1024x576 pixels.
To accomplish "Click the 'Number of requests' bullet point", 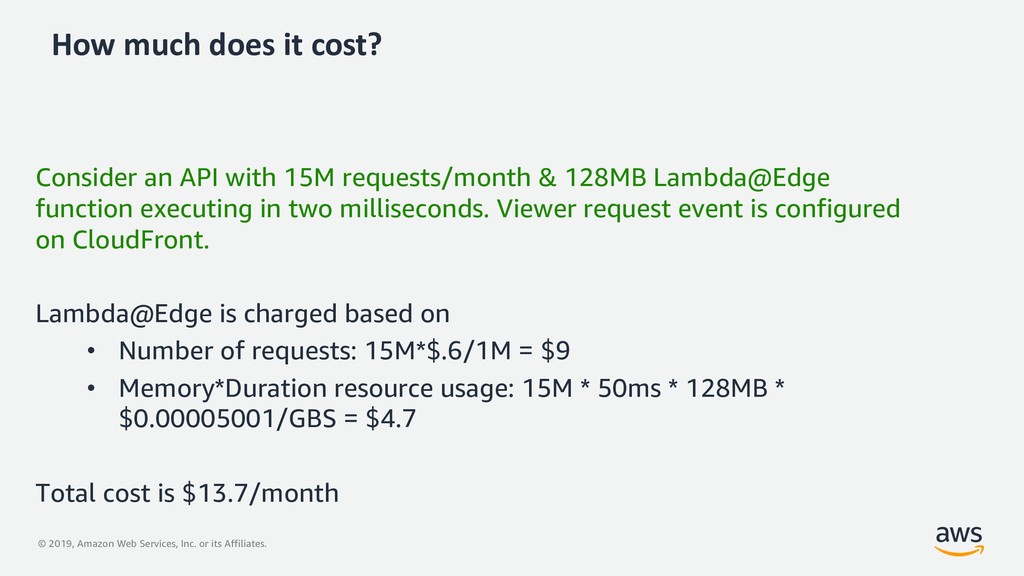I will [344, 351].
